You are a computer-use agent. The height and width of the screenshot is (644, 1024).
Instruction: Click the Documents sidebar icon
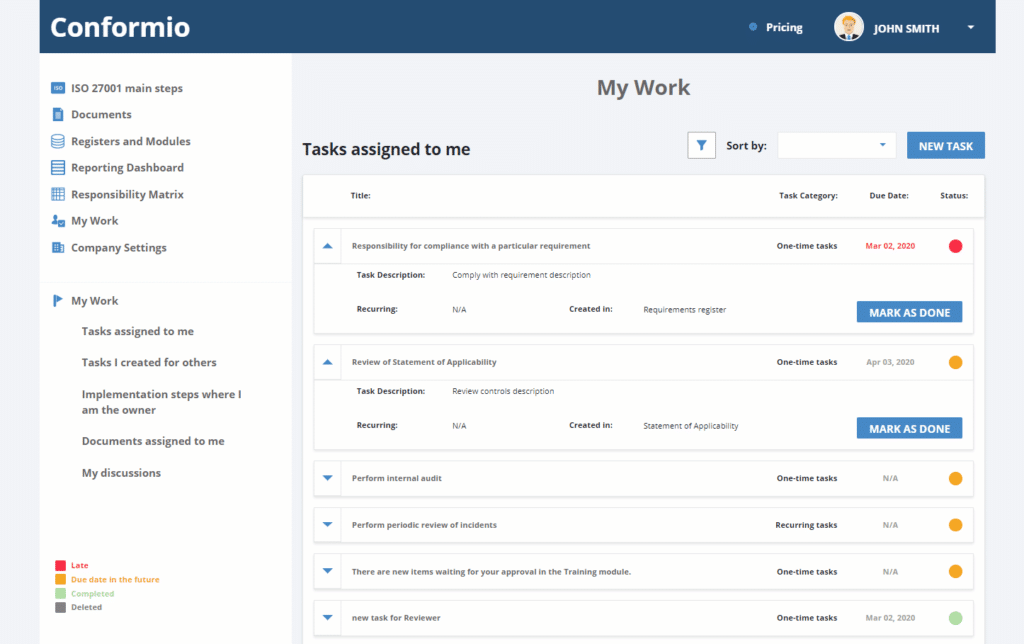[x=58, y=115]
